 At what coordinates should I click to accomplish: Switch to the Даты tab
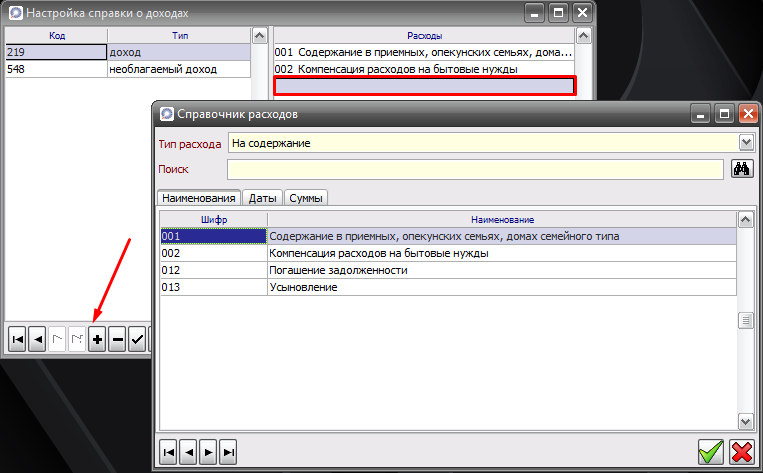pyautogui.click(x=263, y=198)
